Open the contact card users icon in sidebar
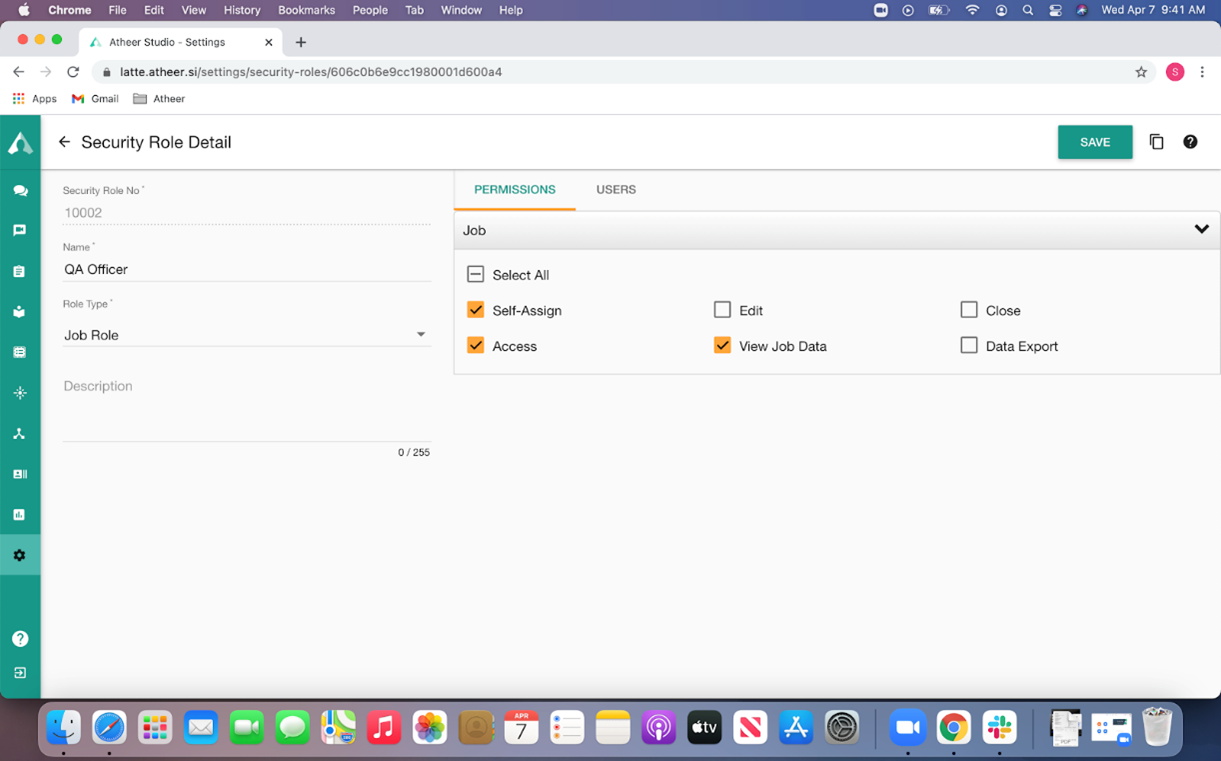 click(x=20, y=474)
